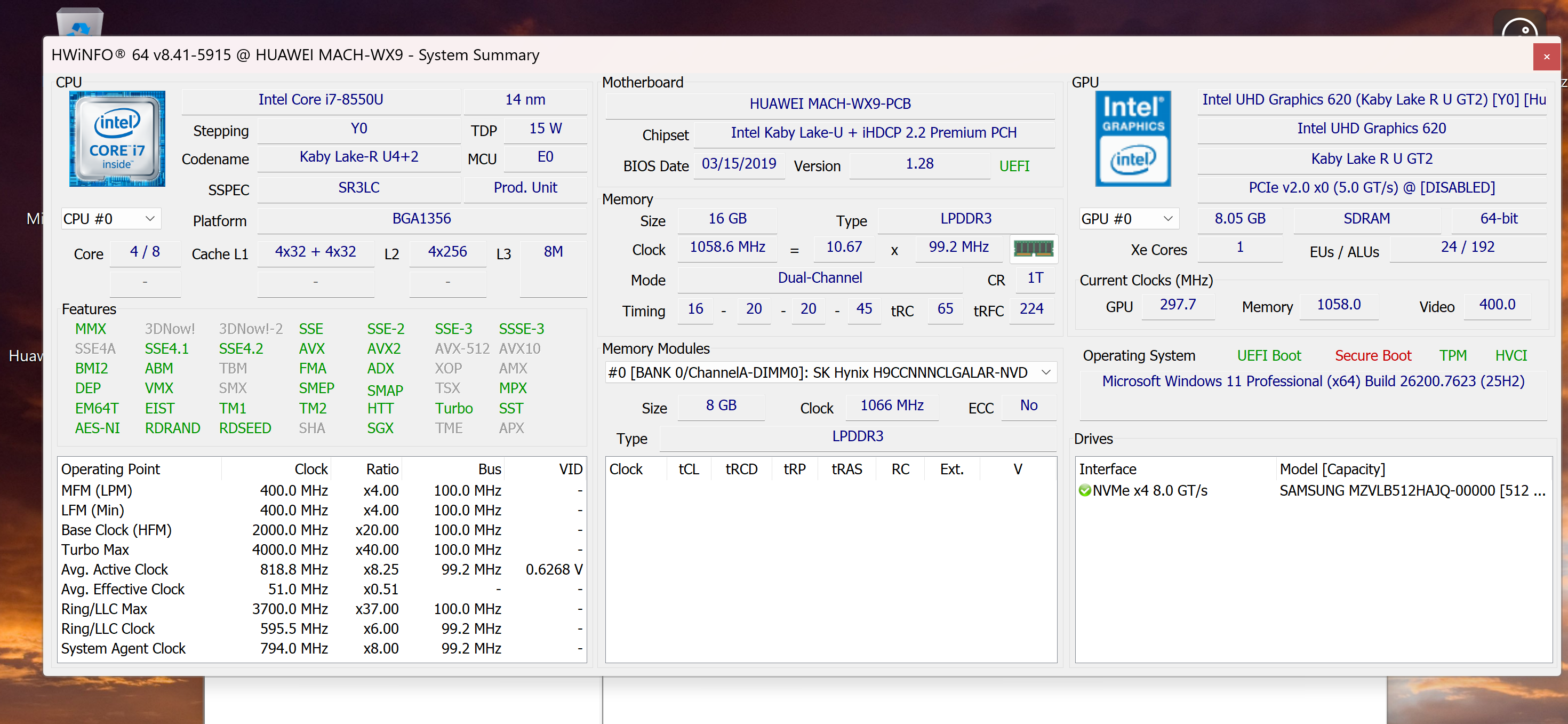Click the tCL column header in memory table

[689, 469]
